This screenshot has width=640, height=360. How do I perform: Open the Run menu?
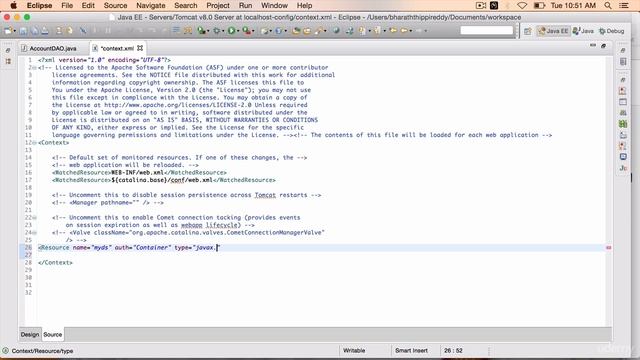(245, 6)
